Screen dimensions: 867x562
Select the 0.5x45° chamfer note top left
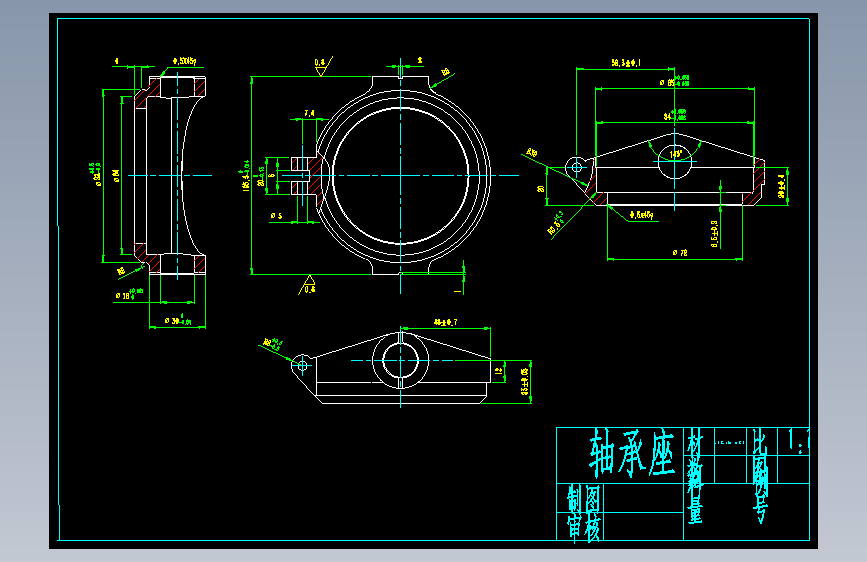tap(184, 61)
